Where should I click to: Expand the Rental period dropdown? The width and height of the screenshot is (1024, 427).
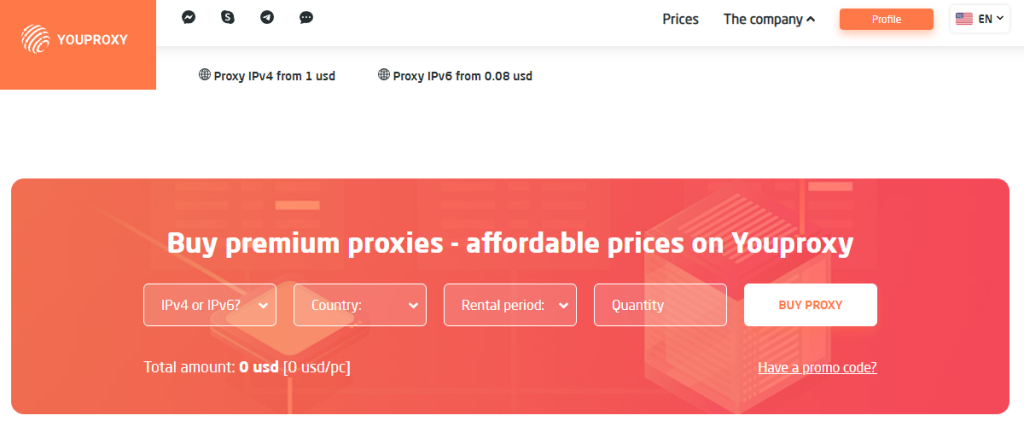(x=510, y=305)
